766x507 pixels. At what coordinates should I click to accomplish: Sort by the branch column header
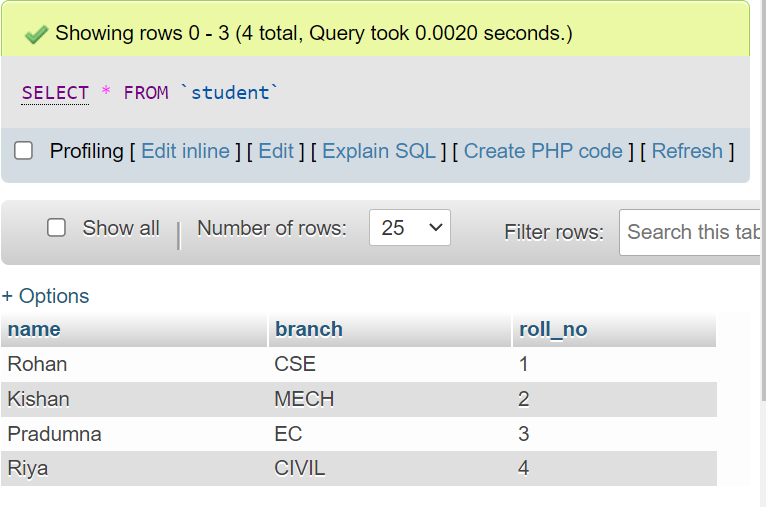(309, 329)
